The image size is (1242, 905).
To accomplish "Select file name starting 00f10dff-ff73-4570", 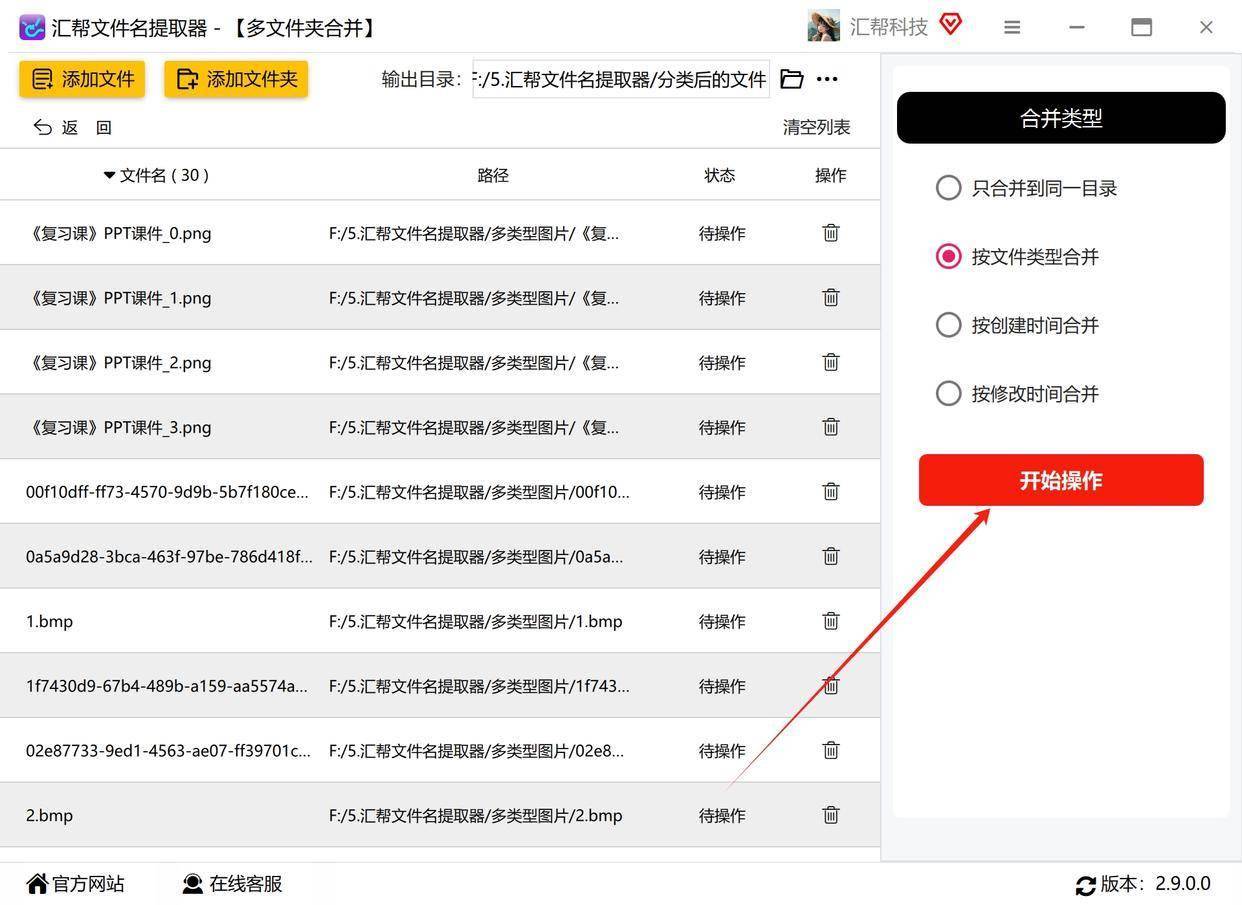I will pyautogui.click(x=167, y=492).
